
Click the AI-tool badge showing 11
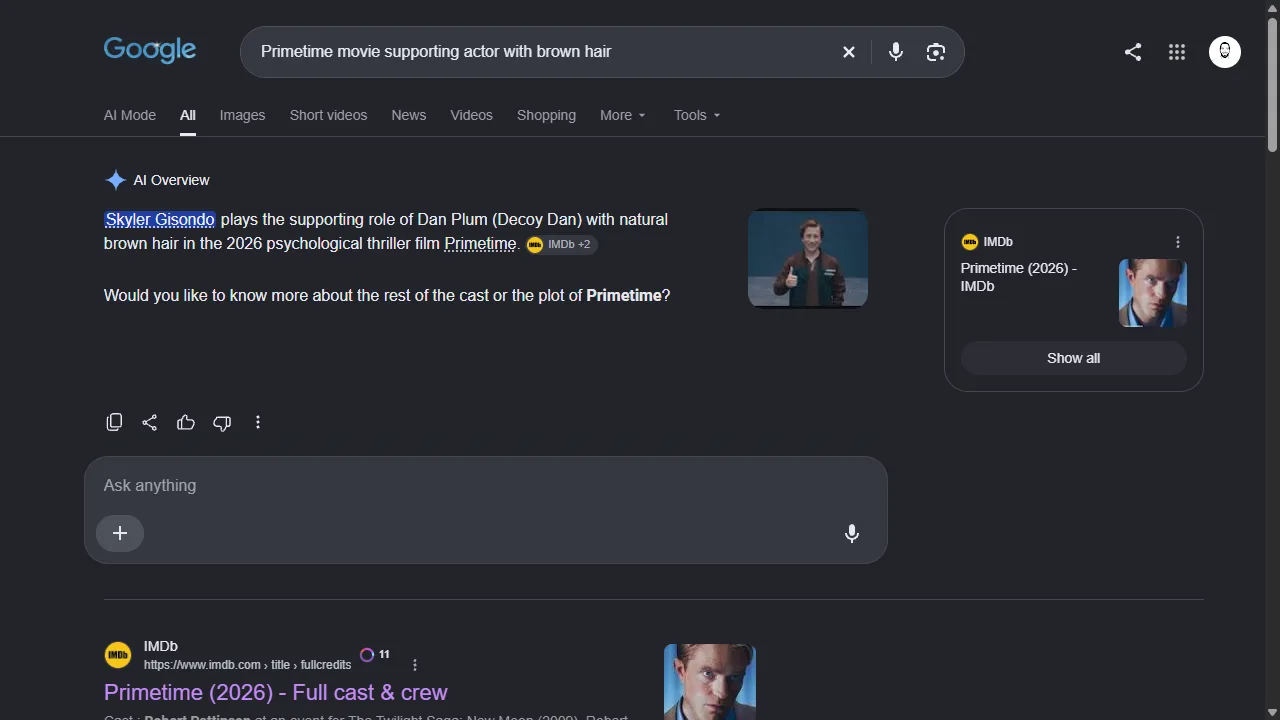click(x=375, y=655)
